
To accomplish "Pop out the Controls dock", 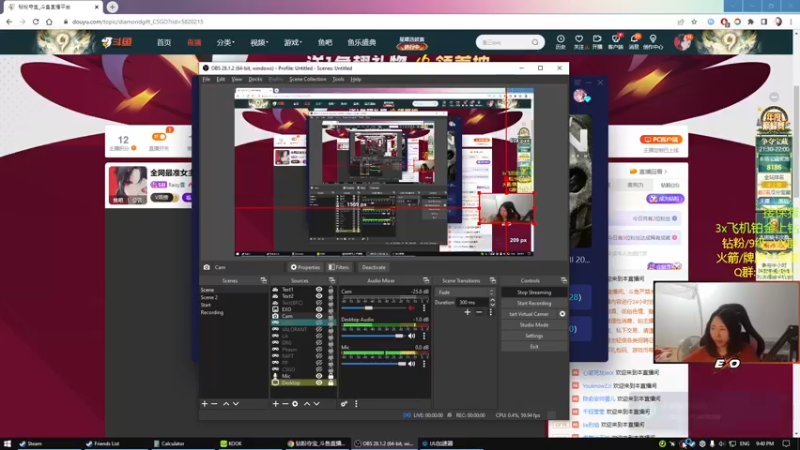I will 564,280.
